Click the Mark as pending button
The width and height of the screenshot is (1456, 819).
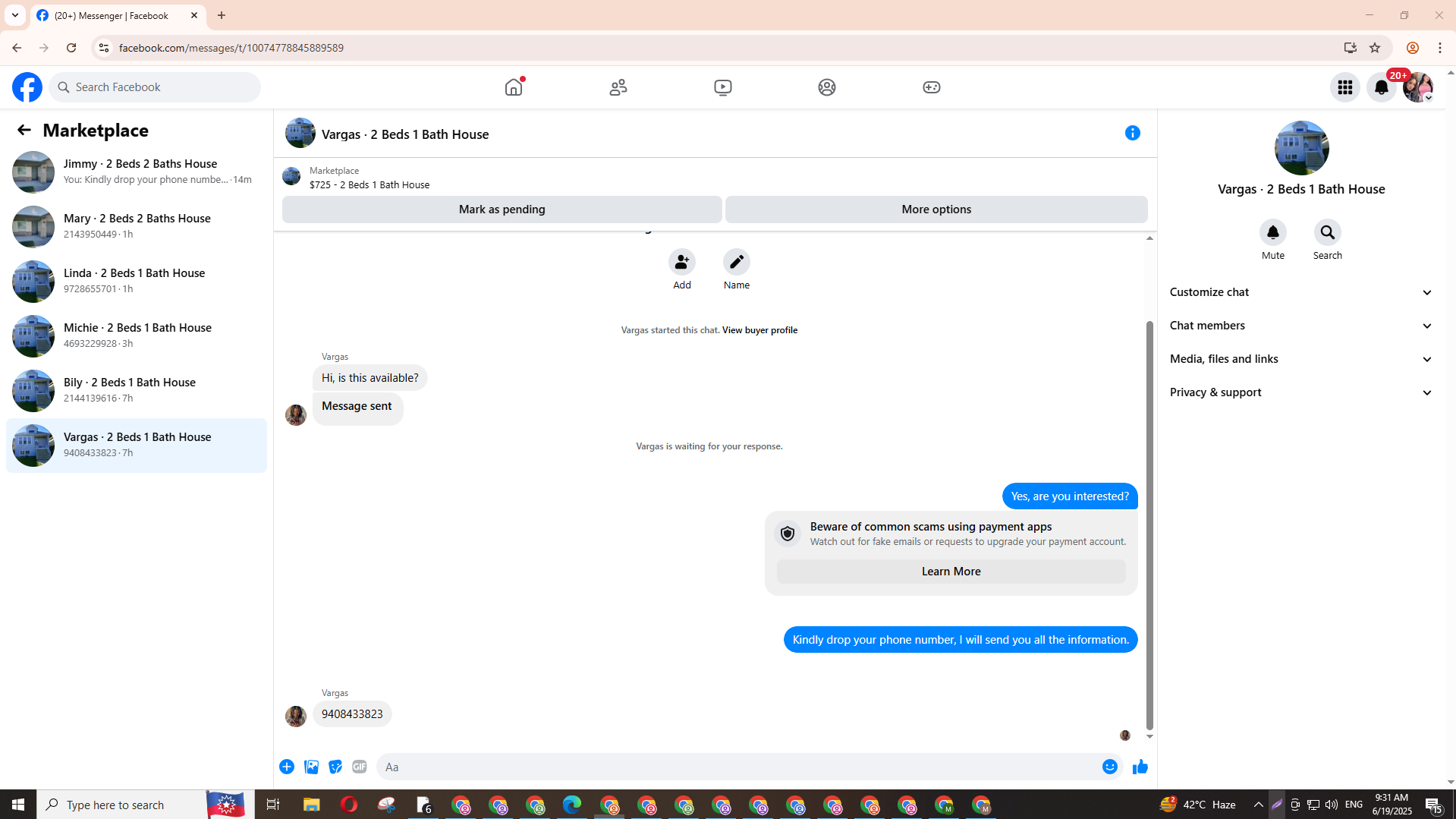(x=502, y=209)
